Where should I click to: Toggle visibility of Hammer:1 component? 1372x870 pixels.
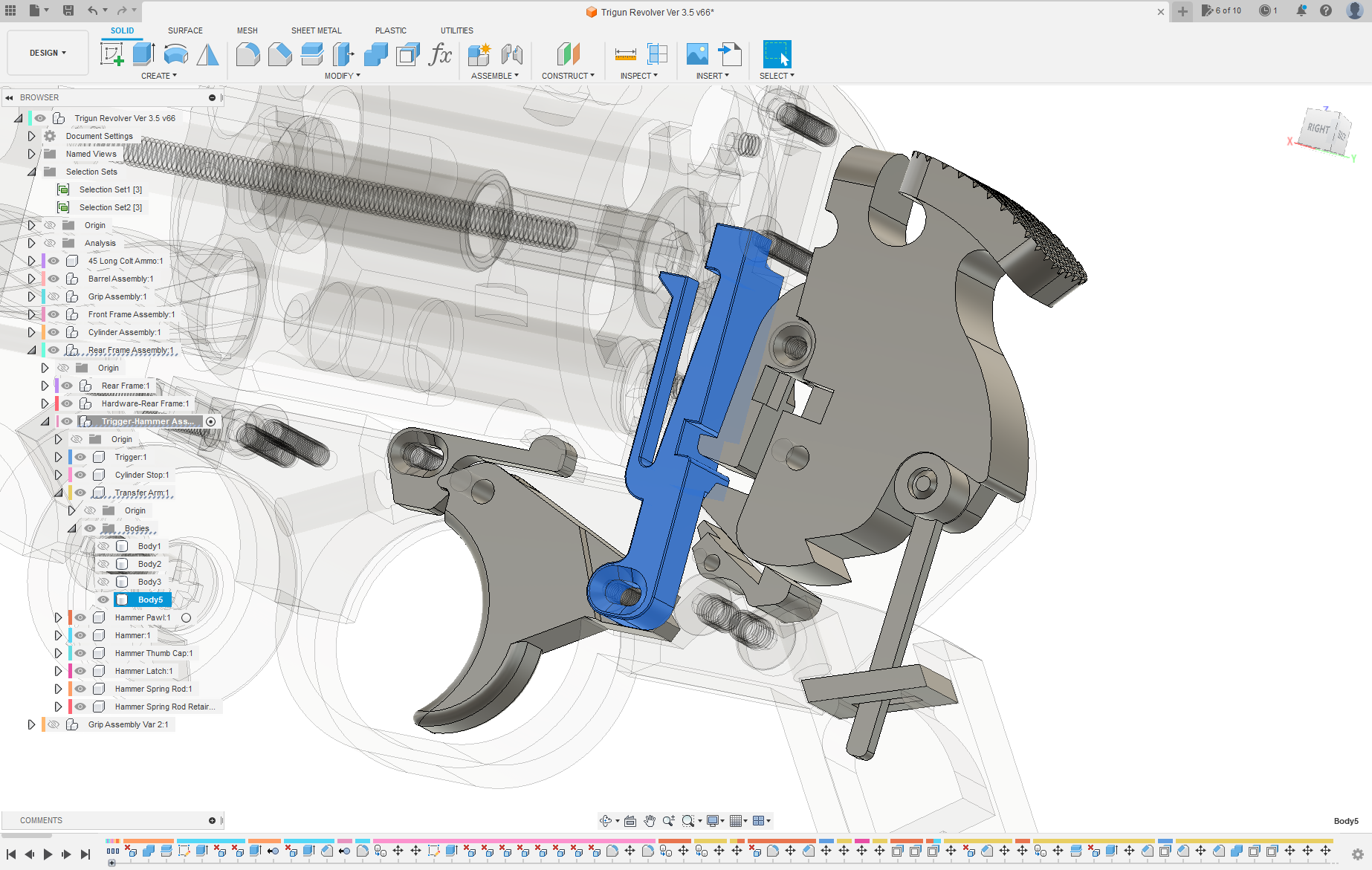click(80, 635)
